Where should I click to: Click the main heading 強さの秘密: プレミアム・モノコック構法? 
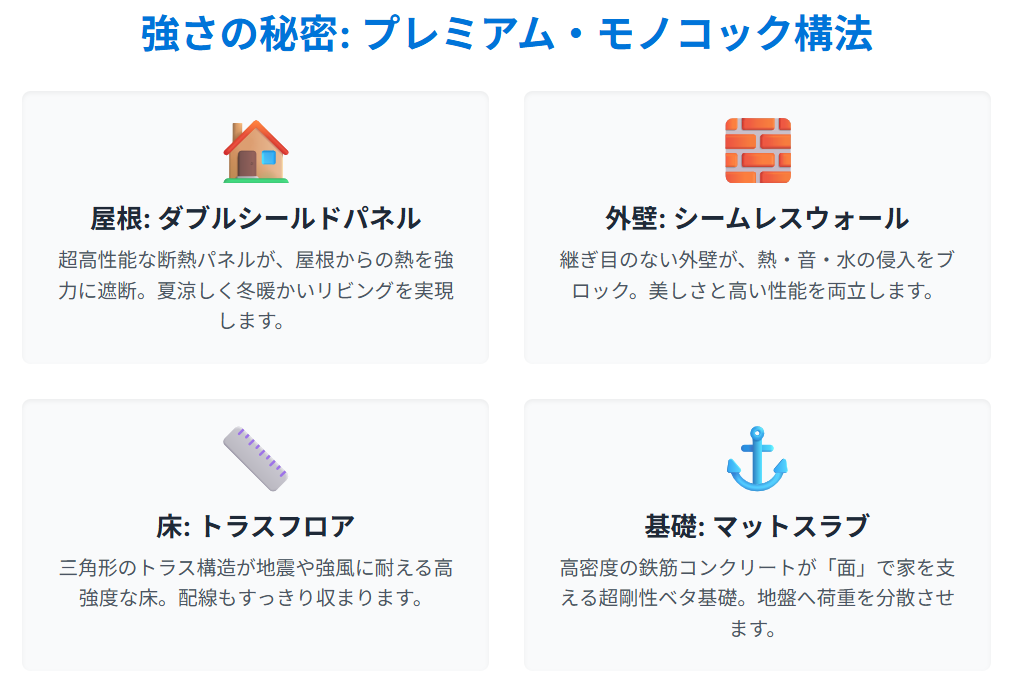pyautogui.click(x=507, y=35)
